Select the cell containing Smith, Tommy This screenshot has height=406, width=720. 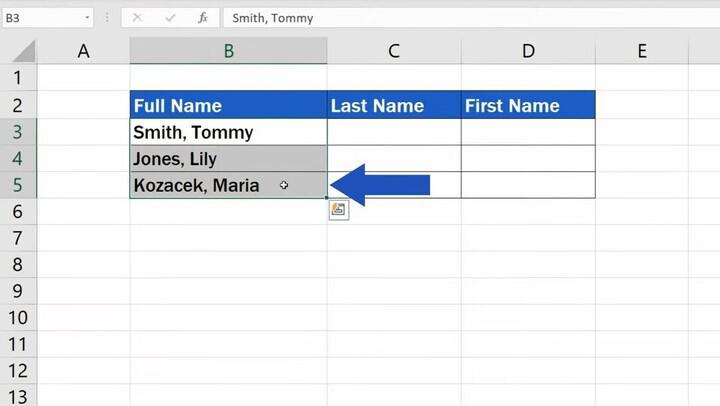(x=228, y=132)
